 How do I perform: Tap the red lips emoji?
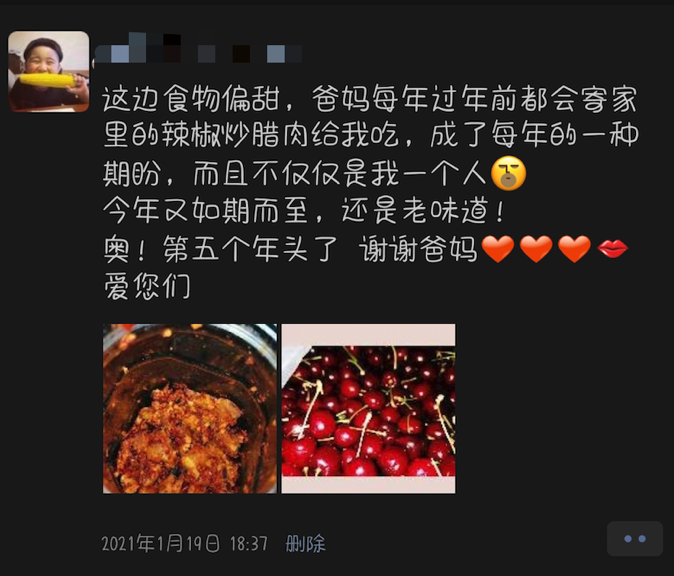613,249
